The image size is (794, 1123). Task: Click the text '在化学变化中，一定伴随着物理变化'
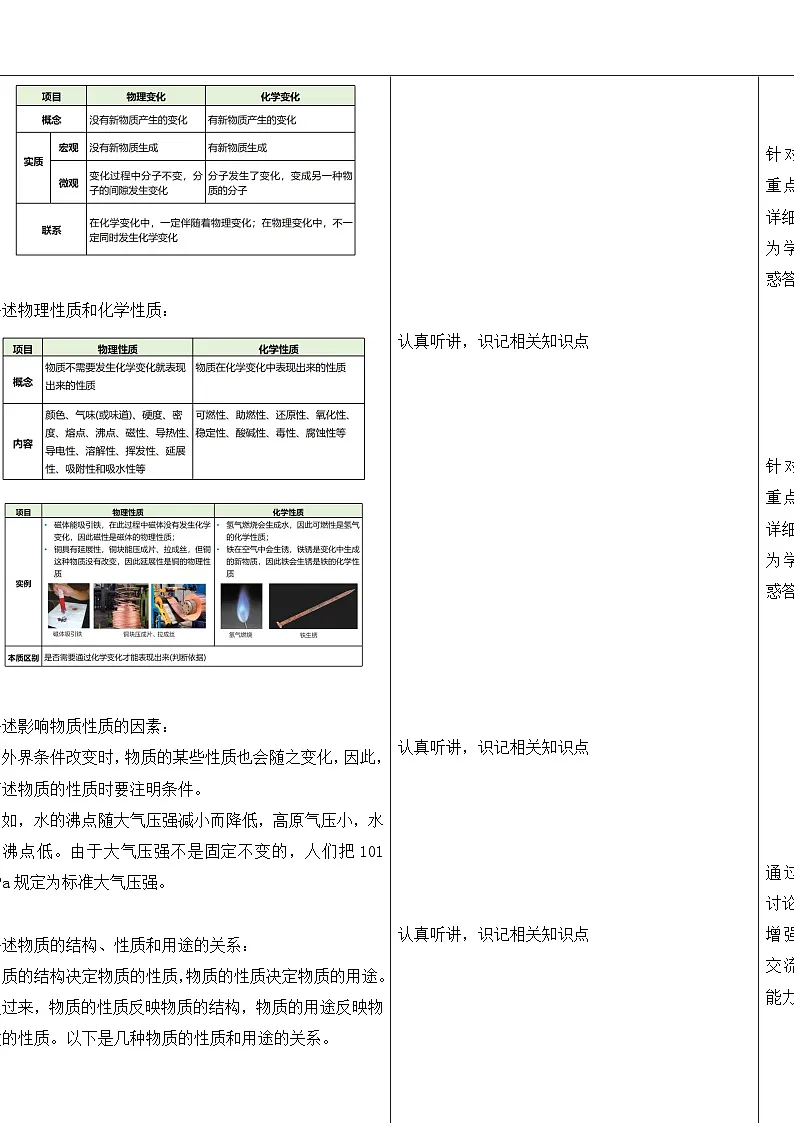171,223
